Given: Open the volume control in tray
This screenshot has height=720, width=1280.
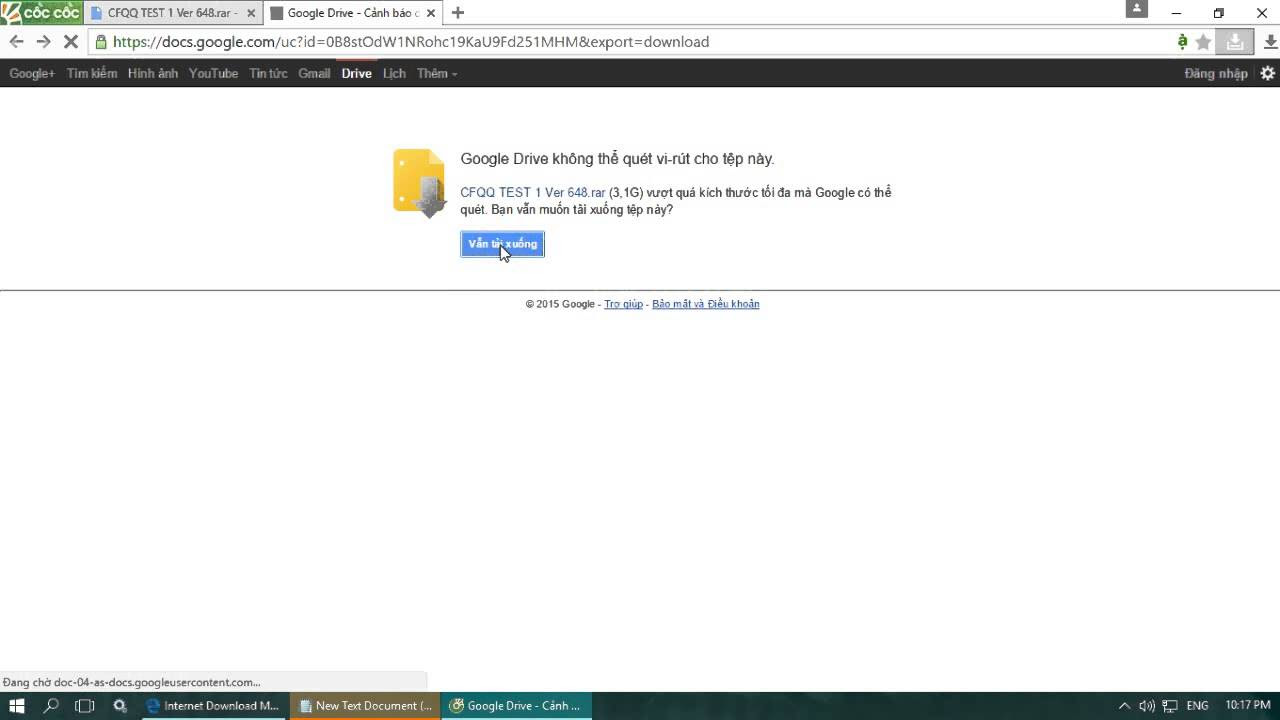Looking at the screenshot, I should tap(1147, 706).
